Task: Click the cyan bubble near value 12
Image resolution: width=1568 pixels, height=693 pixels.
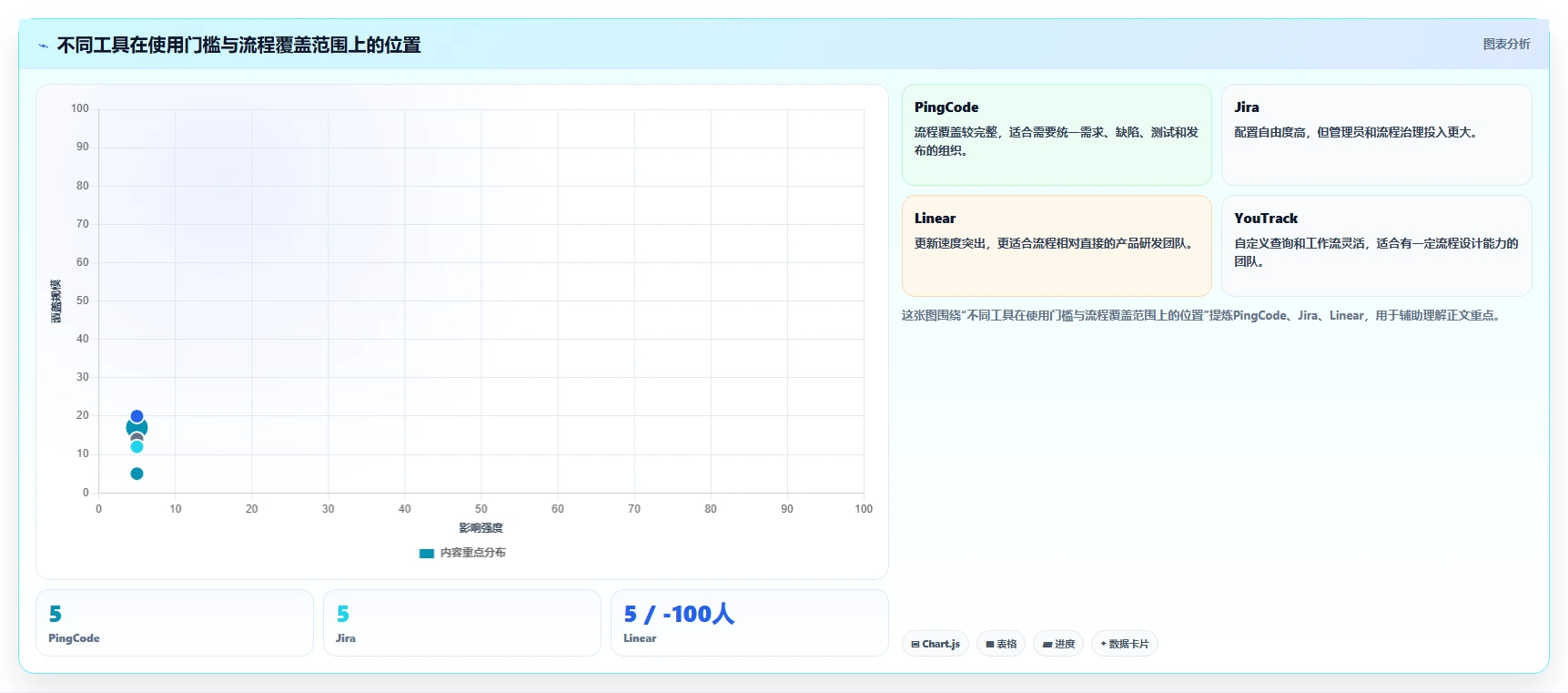Action: point(137,446)
